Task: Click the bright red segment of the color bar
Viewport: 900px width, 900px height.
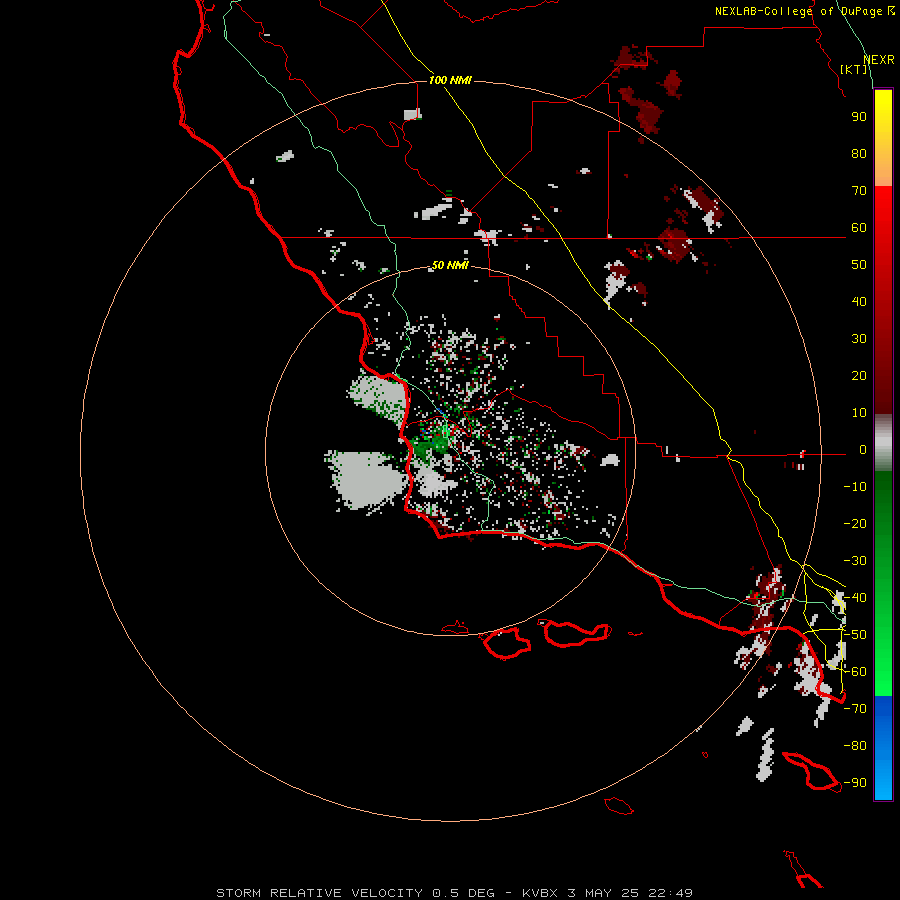Action: (x=883, y=230)
